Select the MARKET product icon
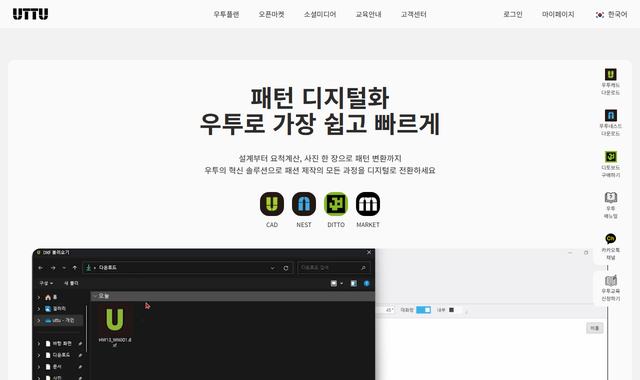The height and width of the screenshot is (380, 640). [368, 204]
